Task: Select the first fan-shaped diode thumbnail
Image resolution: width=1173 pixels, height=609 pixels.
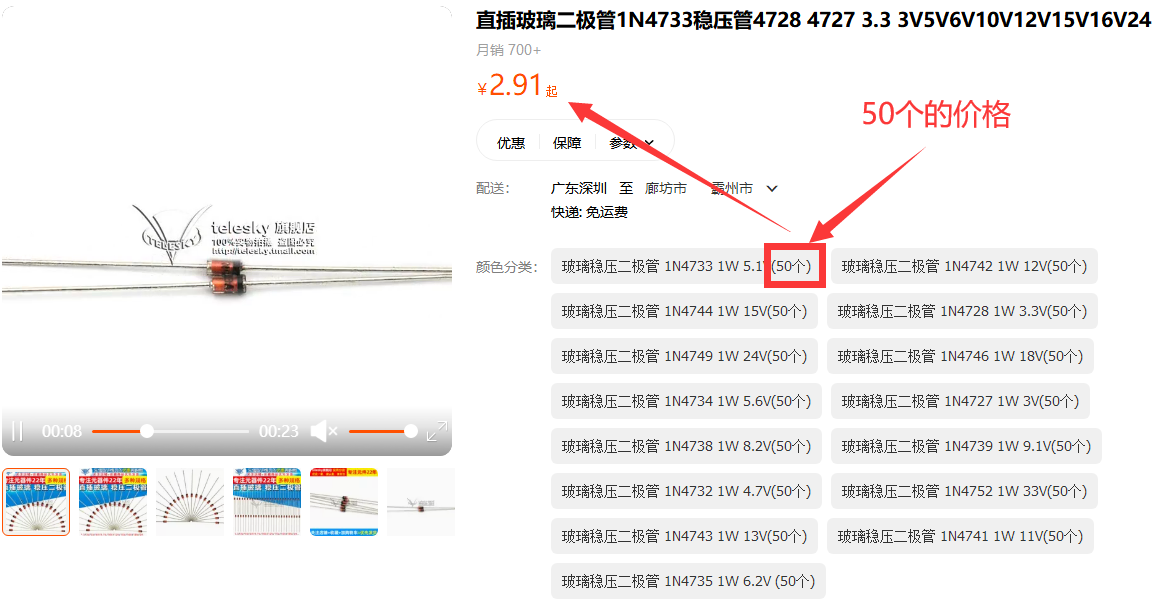Action: click(36, 502)
